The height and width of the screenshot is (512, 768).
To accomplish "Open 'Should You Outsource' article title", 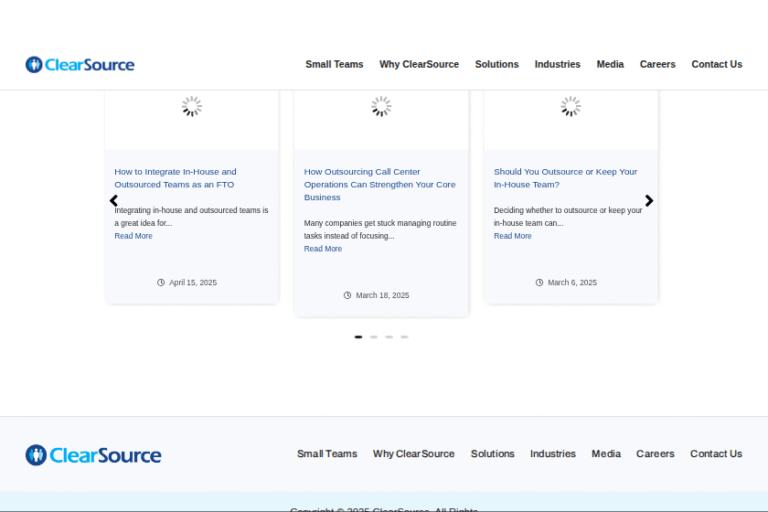I will point(565,178).
